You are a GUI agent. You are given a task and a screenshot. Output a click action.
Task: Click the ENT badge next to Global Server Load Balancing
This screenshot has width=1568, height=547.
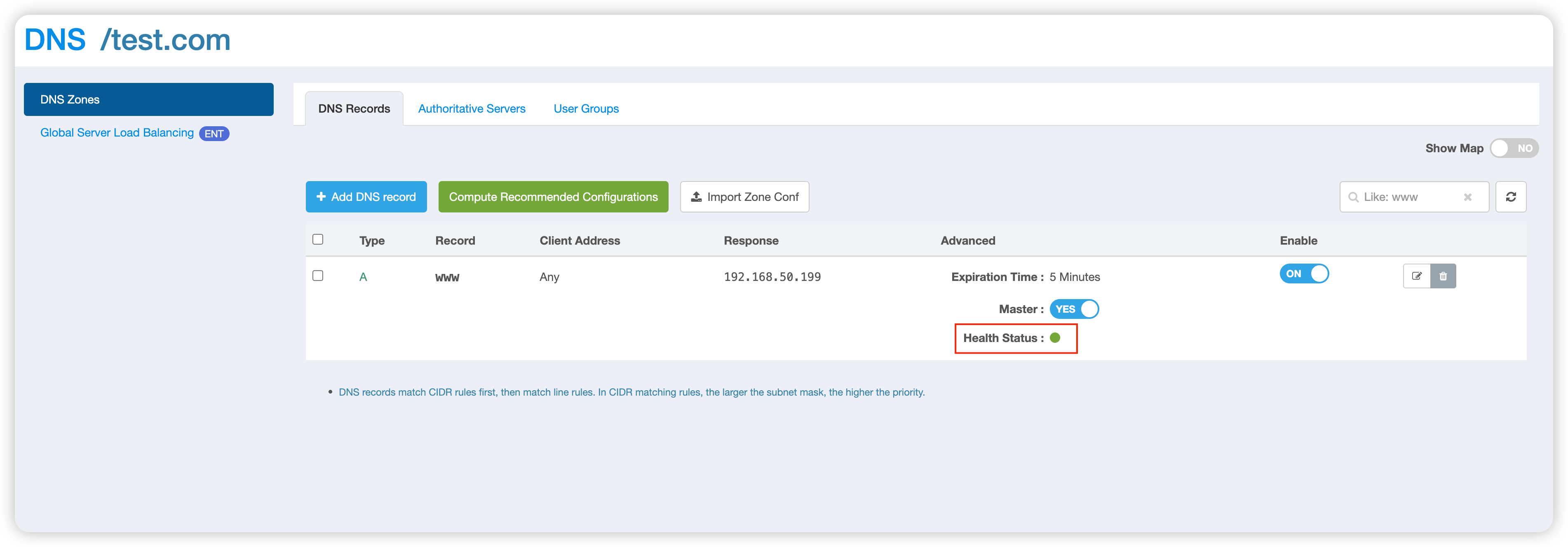tap(214, 133)
